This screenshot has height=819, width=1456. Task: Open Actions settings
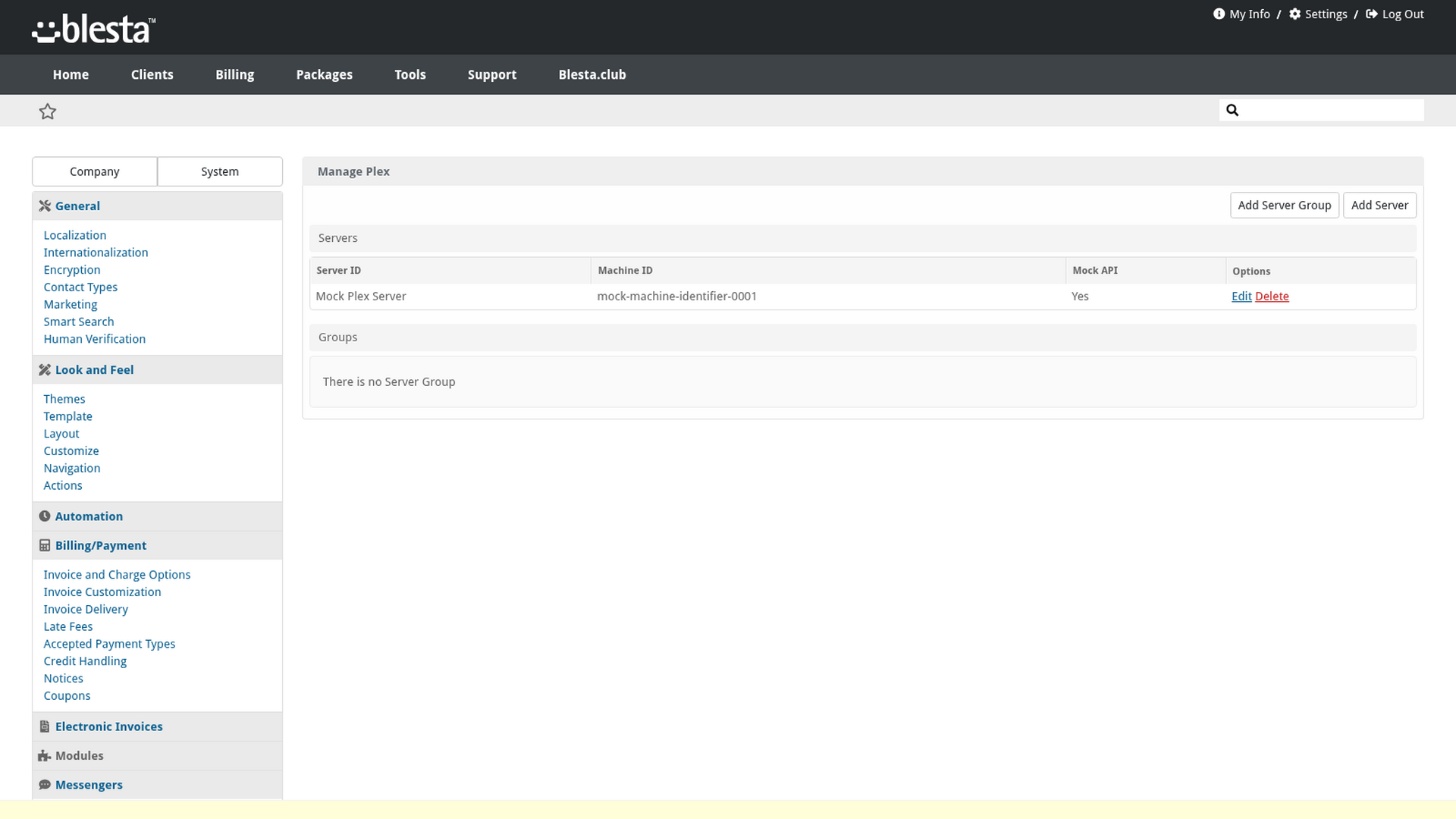63,486
